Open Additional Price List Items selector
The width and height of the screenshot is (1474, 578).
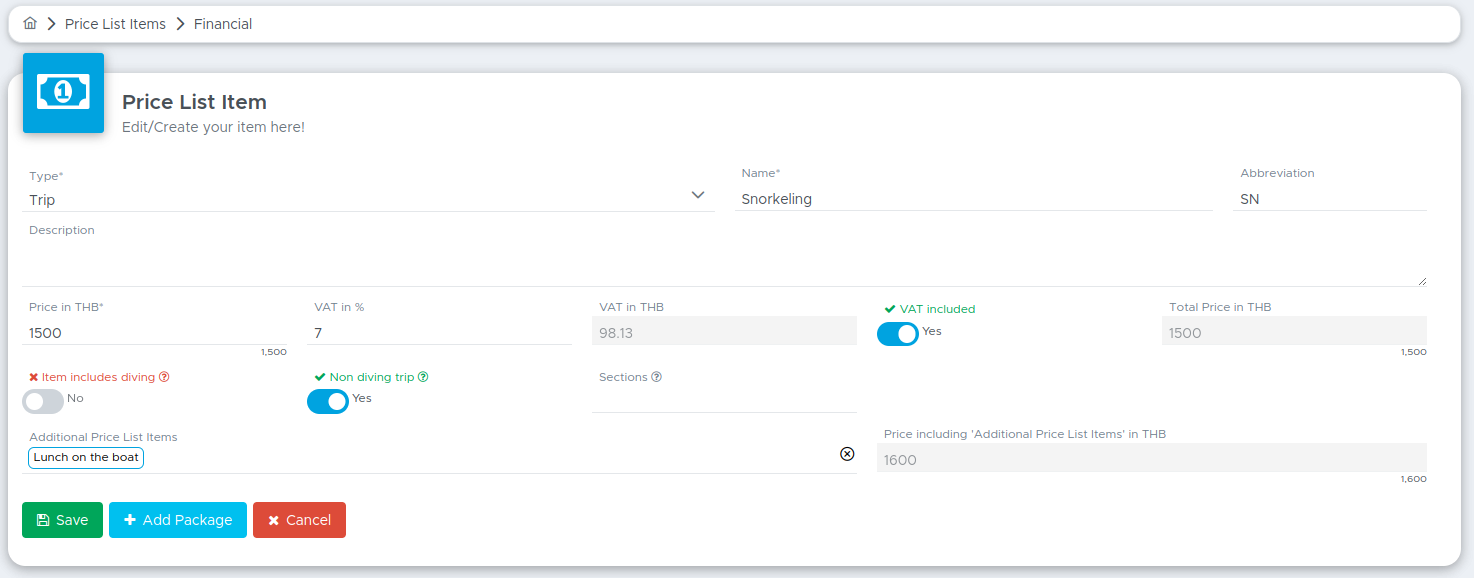pyautogui.click(x=439, y=458)
